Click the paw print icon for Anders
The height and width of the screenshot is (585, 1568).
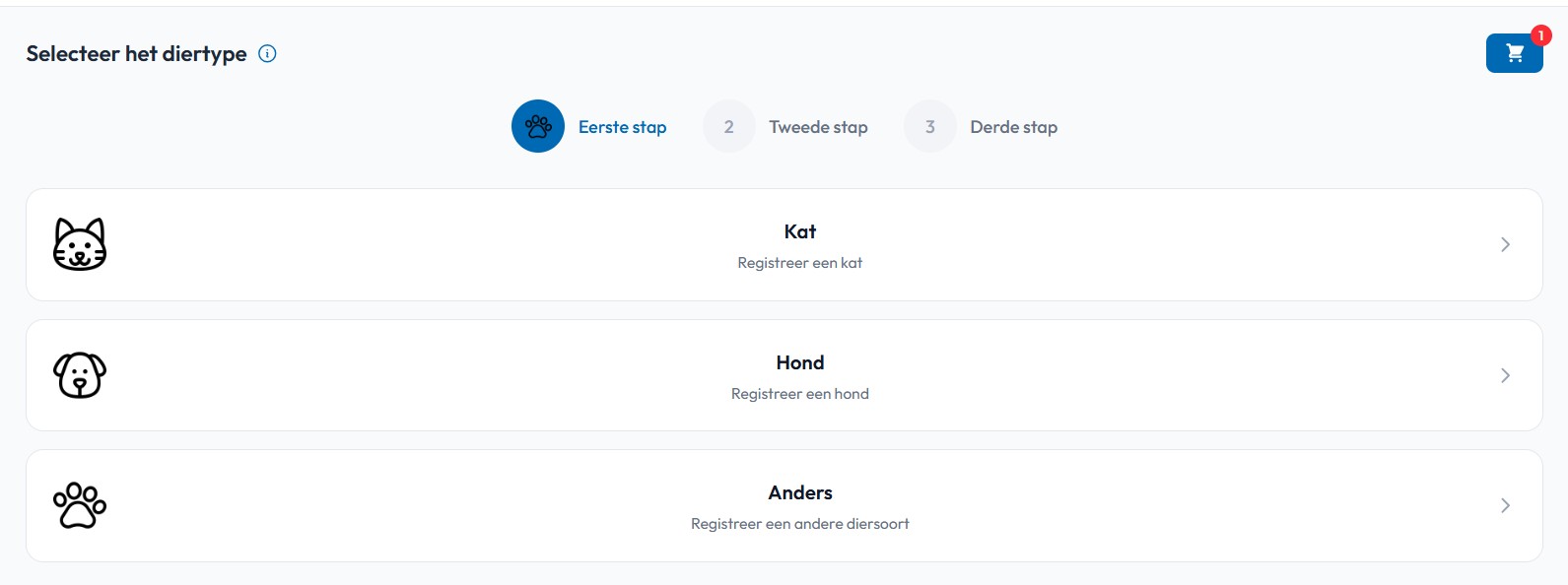tap(80, 505)
